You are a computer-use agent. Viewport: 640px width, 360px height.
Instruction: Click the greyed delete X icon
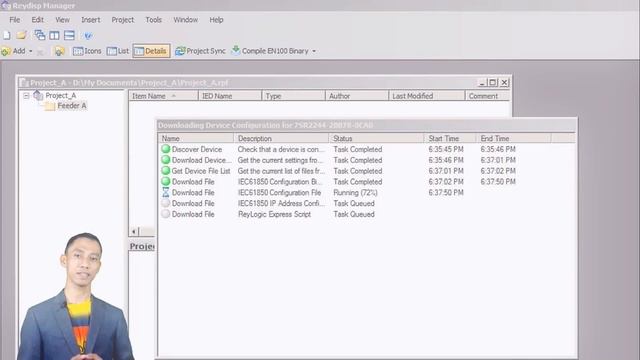point(40,52)
